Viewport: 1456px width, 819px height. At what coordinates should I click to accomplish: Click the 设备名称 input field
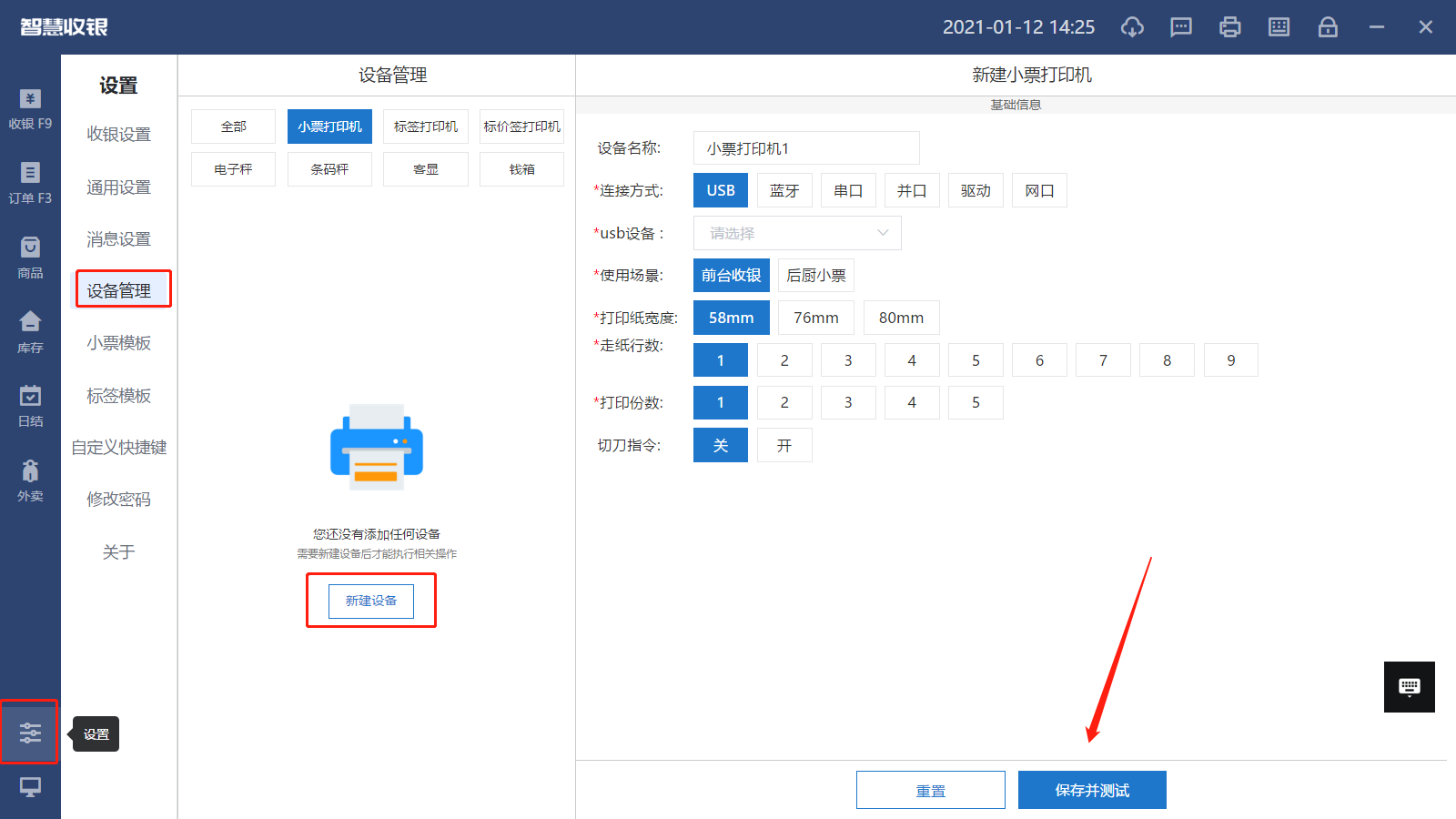805,148
